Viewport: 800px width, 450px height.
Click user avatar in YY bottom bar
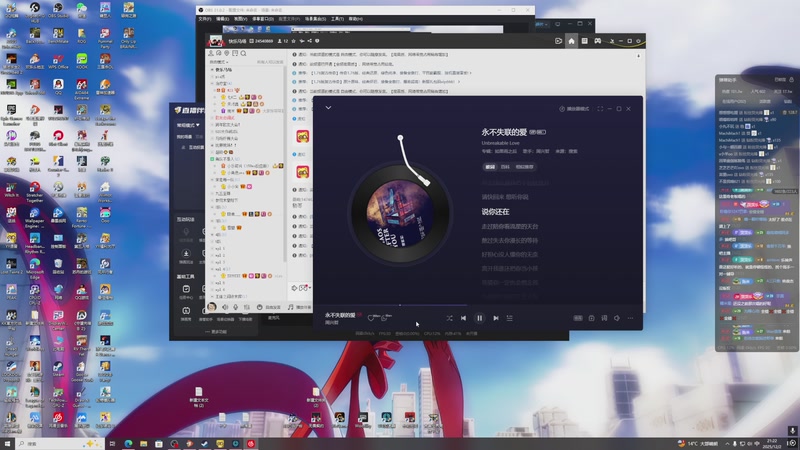tap(212, 307)
